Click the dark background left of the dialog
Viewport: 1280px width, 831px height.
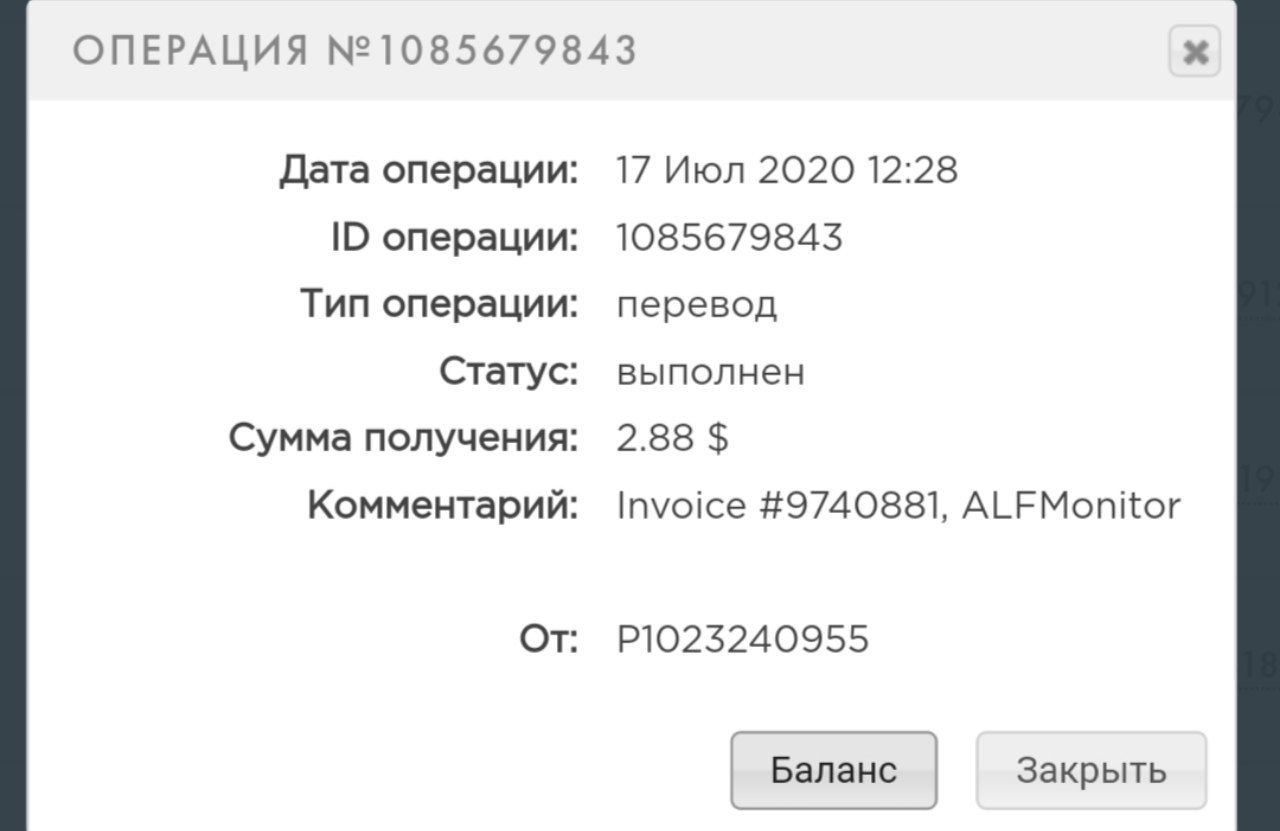pyautogui.click(x=12, y=400)
